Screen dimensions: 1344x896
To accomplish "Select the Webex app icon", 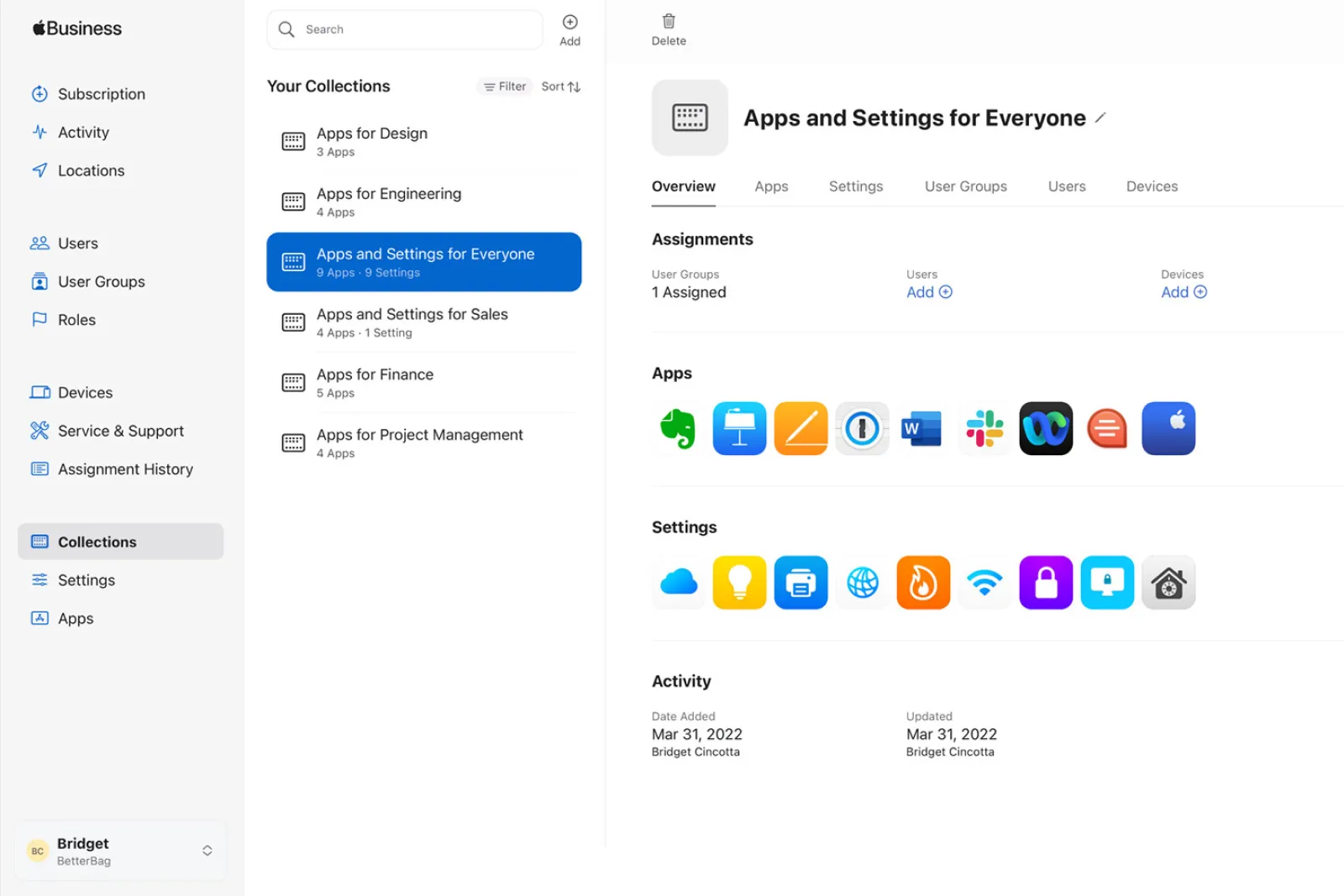I will click(1046, 428).
